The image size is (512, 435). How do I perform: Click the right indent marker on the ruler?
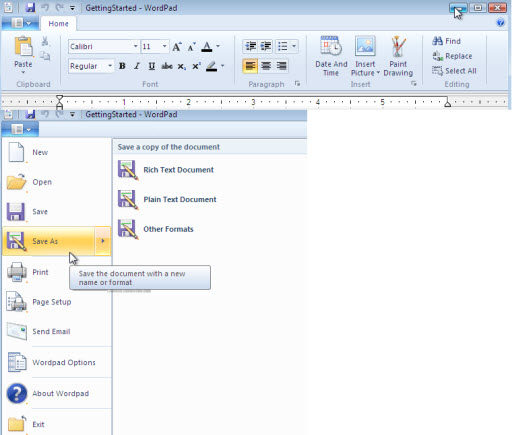(448, 104)
